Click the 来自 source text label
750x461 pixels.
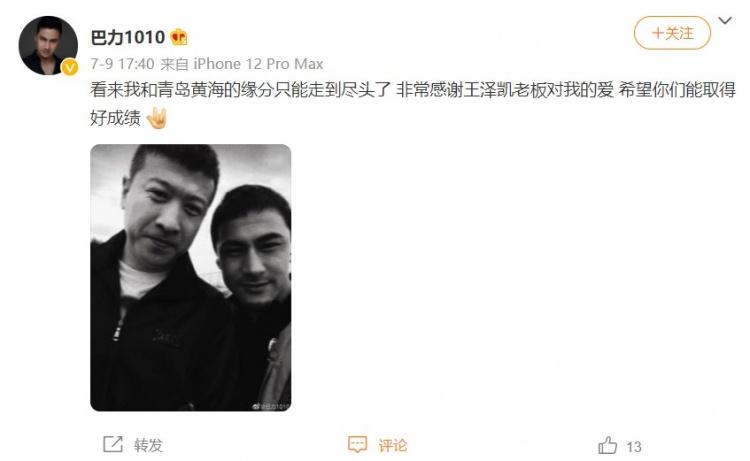click(x=175, y=64)
